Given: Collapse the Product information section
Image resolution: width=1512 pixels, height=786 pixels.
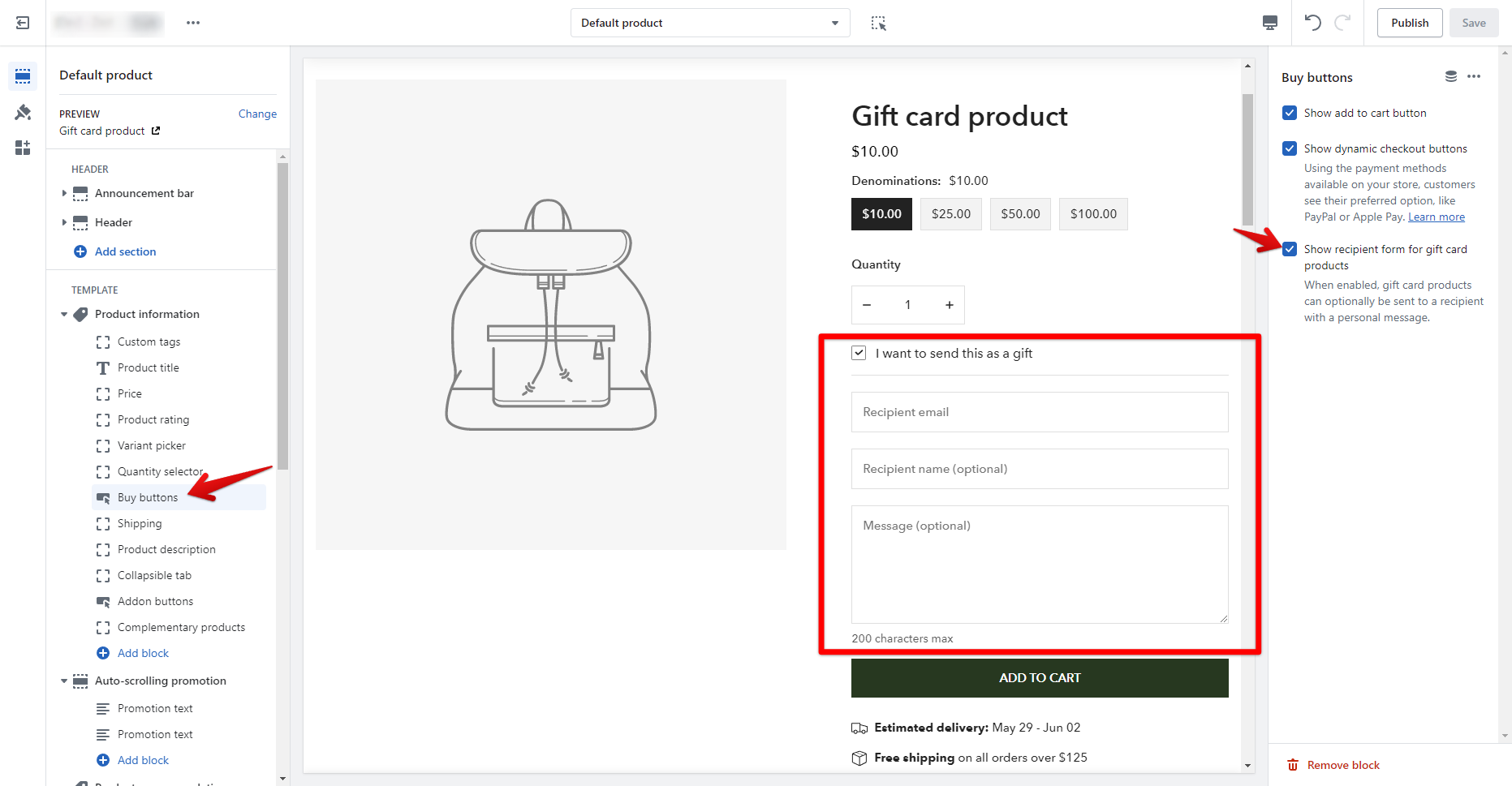Looking at the screenshot, I should (64, 314).
